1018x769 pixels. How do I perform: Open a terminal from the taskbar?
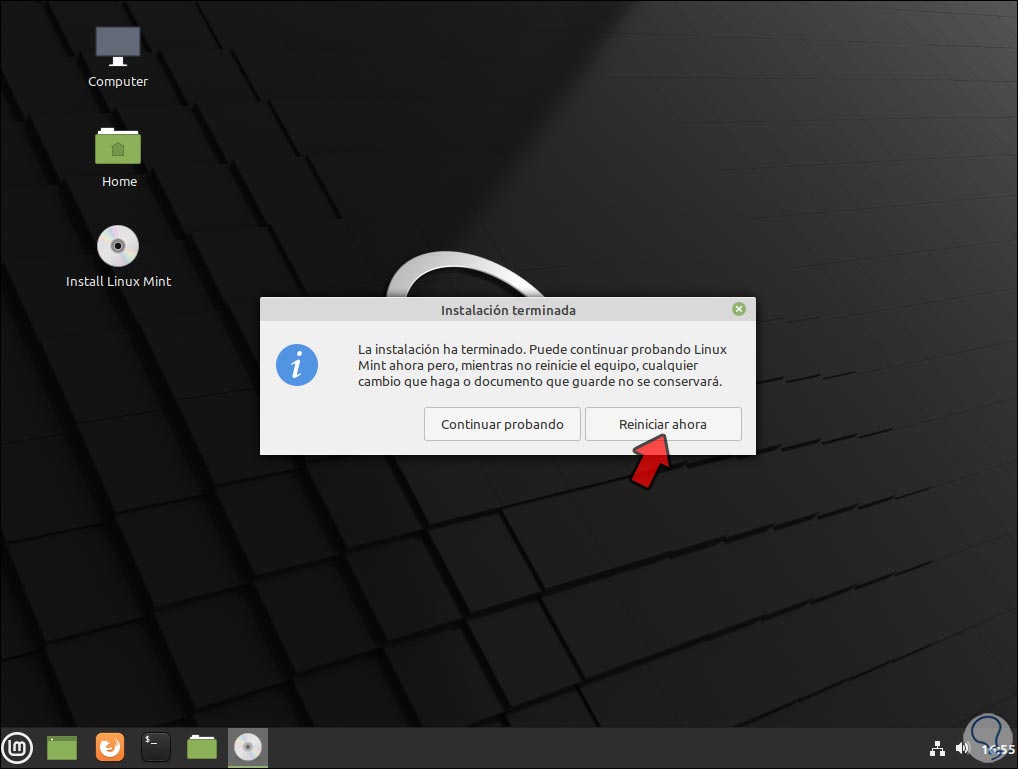(155, 747)
